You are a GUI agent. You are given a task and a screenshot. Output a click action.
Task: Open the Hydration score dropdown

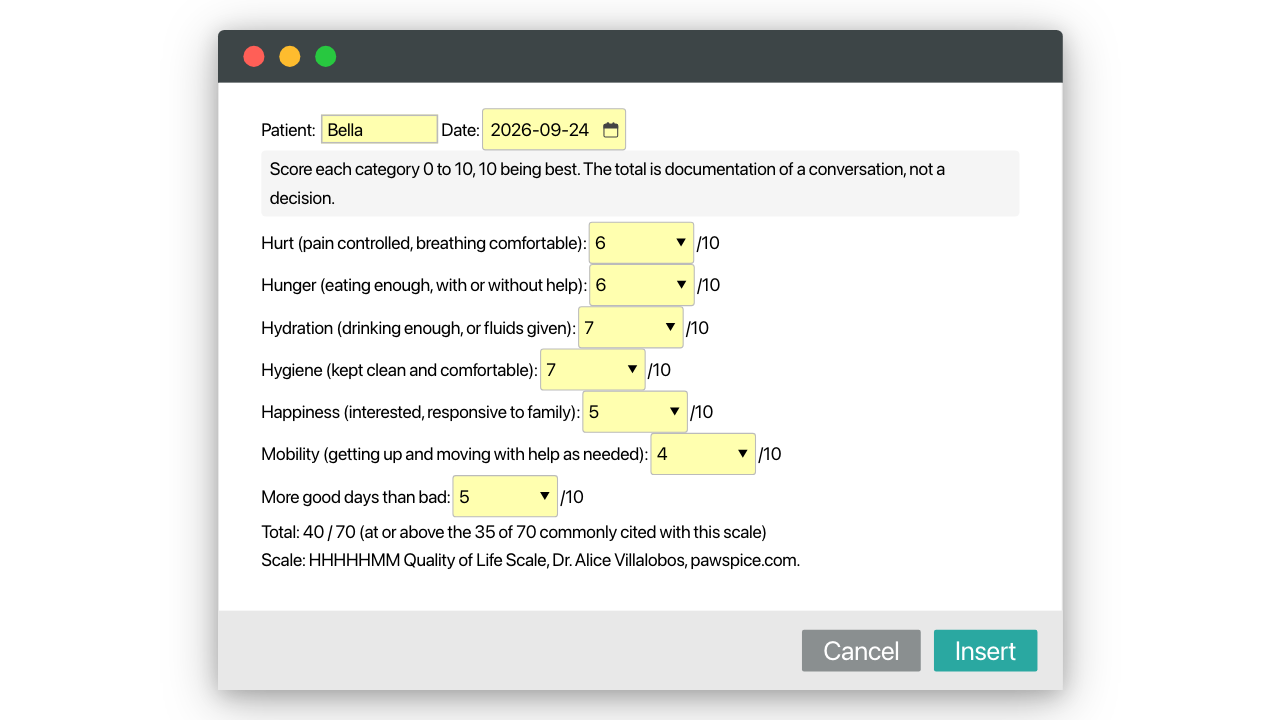(x=631, y=328)
